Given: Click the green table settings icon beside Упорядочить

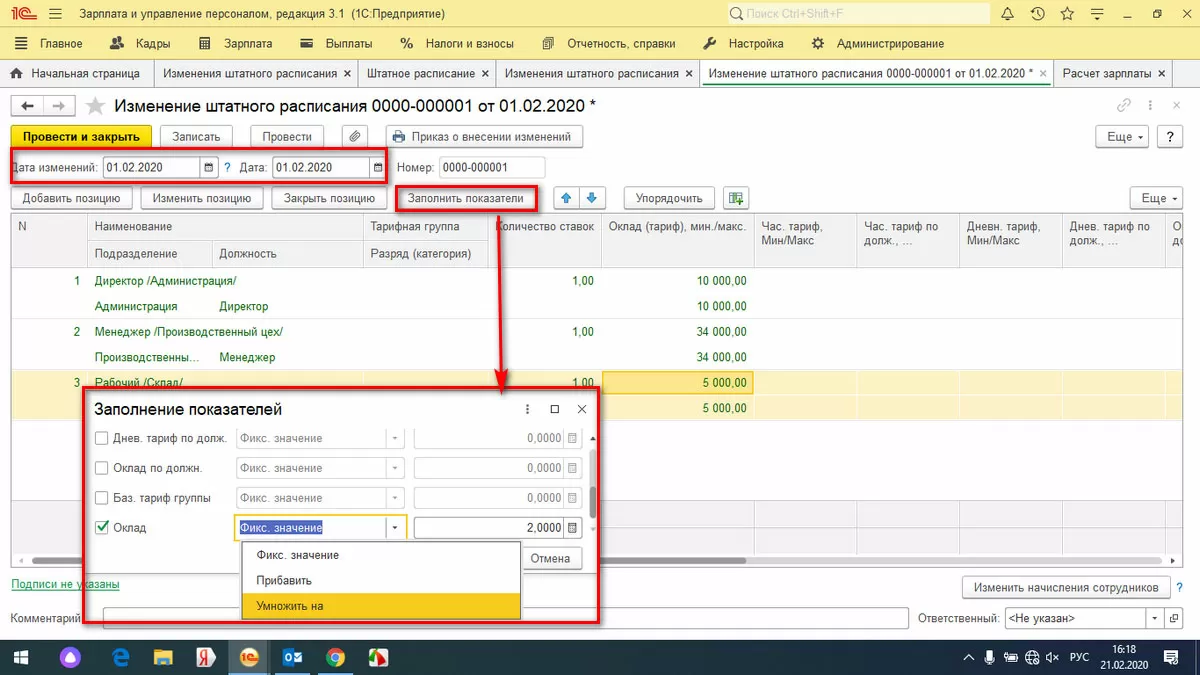Looking at the screenshot, I should click(x=737, y=198).
